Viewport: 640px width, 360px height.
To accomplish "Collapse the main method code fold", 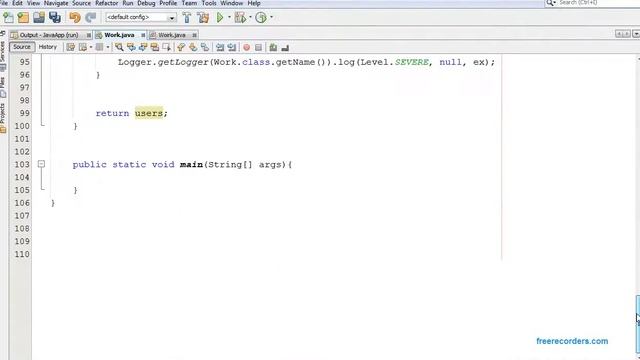I will tap(41, 164).
